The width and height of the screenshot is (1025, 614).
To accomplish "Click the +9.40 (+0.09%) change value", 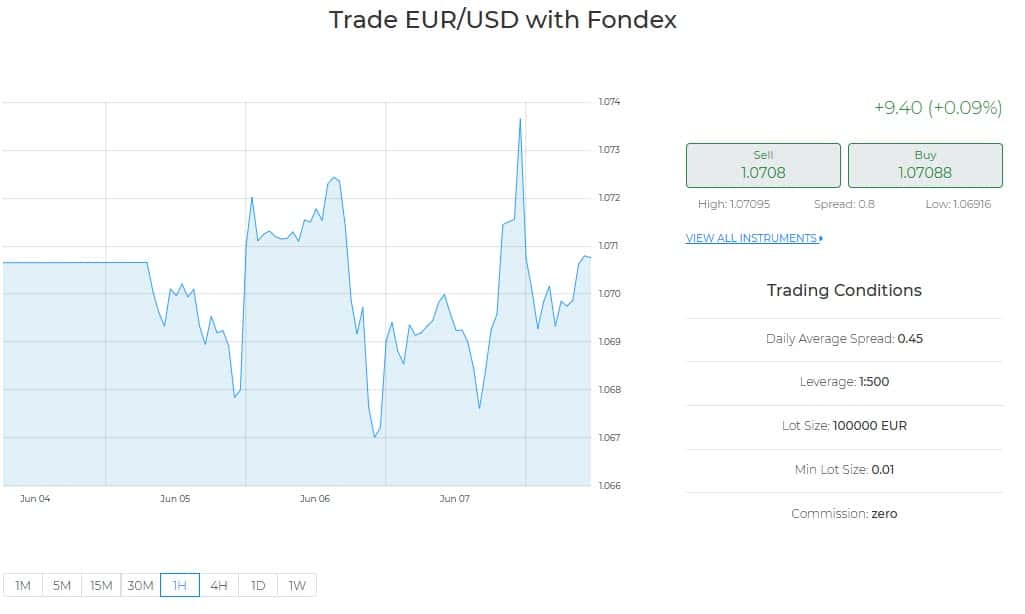I will [938, 108].
